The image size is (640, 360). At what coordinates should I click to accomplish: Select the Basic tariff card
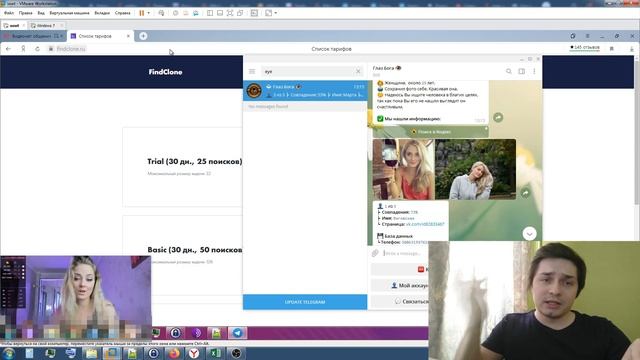tap(182, 255)
